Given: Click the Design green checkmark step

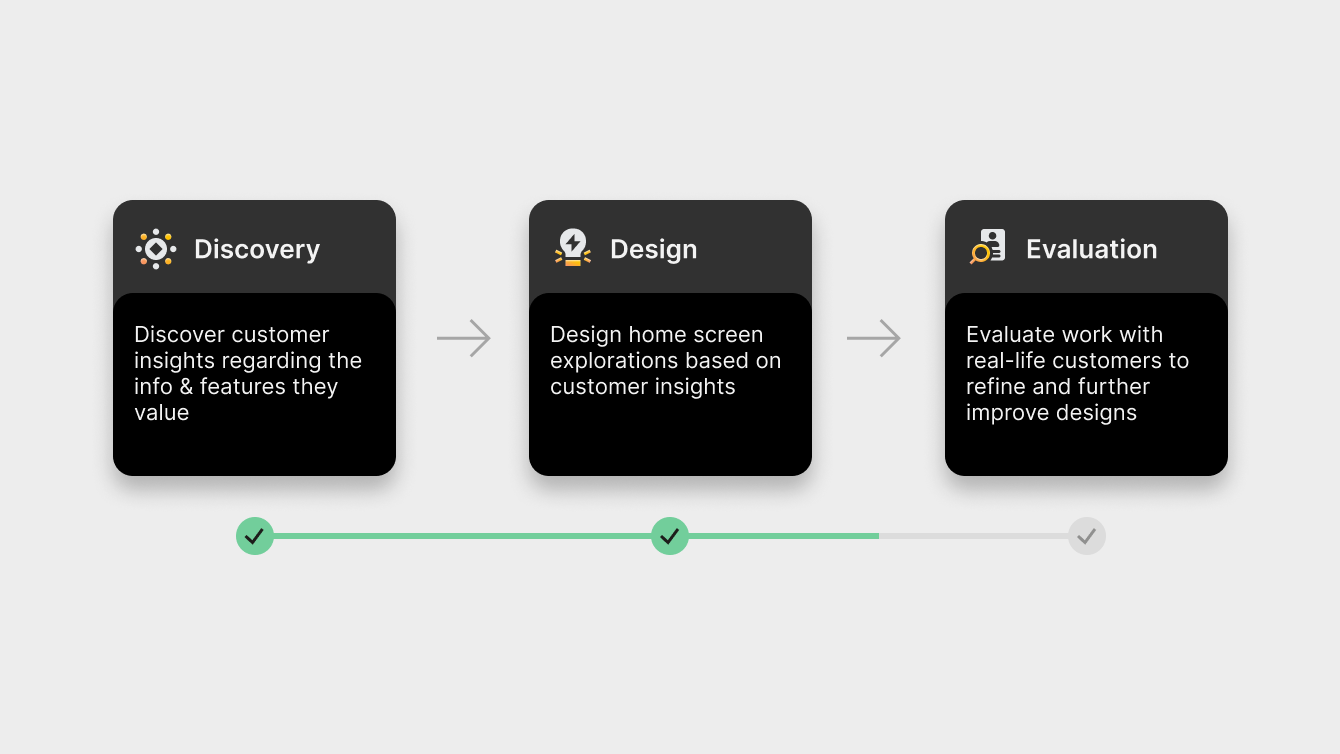Looking at the screenshot, I should 670,536.
